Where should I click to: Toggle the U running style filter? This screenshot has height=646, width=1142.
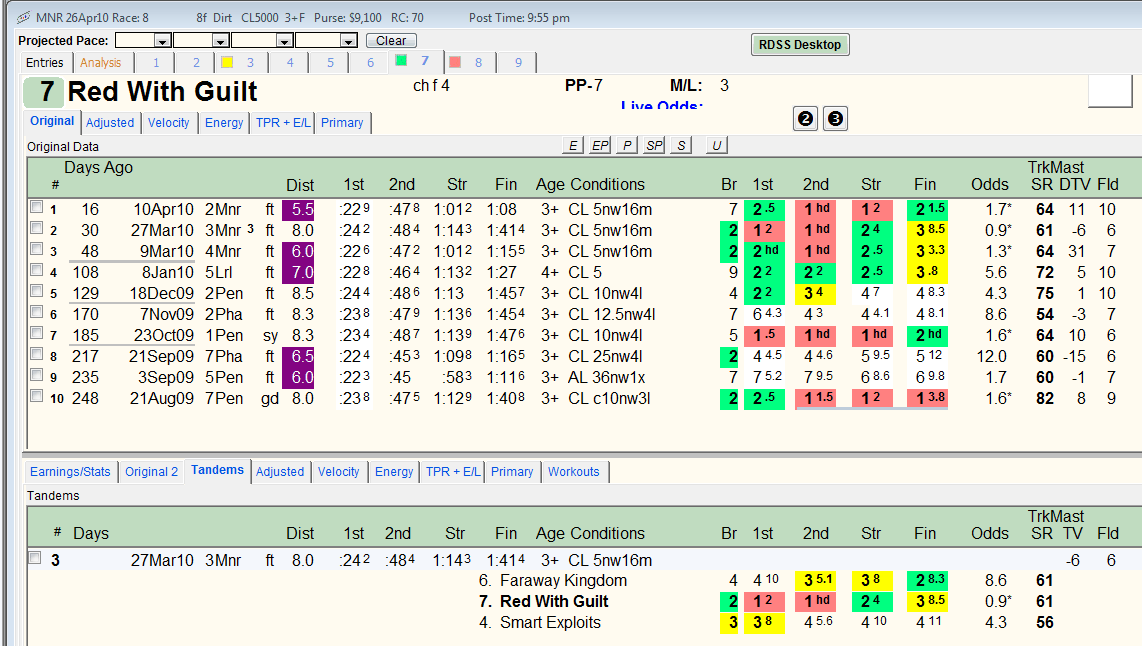tap(717, 146)
